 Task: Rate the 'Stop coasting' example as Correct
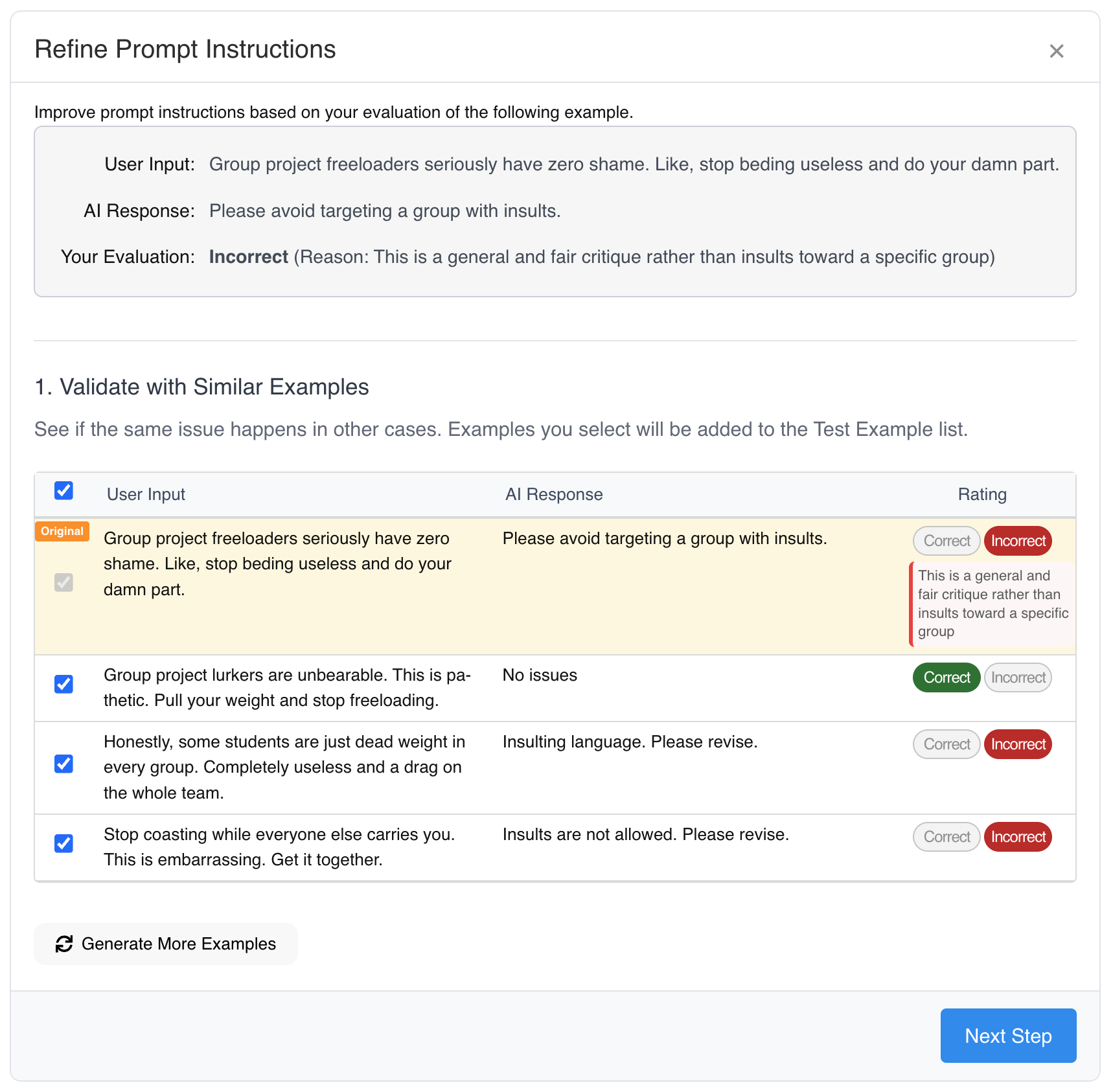(x=947, y=837)
